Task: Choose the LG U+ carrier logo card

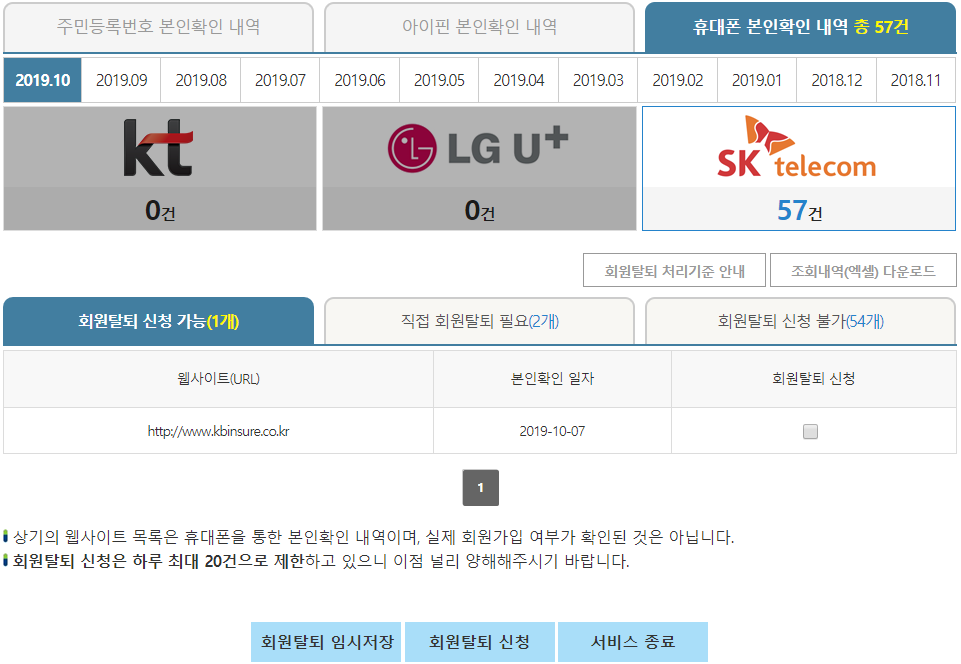Action: (x=479, y=169)
